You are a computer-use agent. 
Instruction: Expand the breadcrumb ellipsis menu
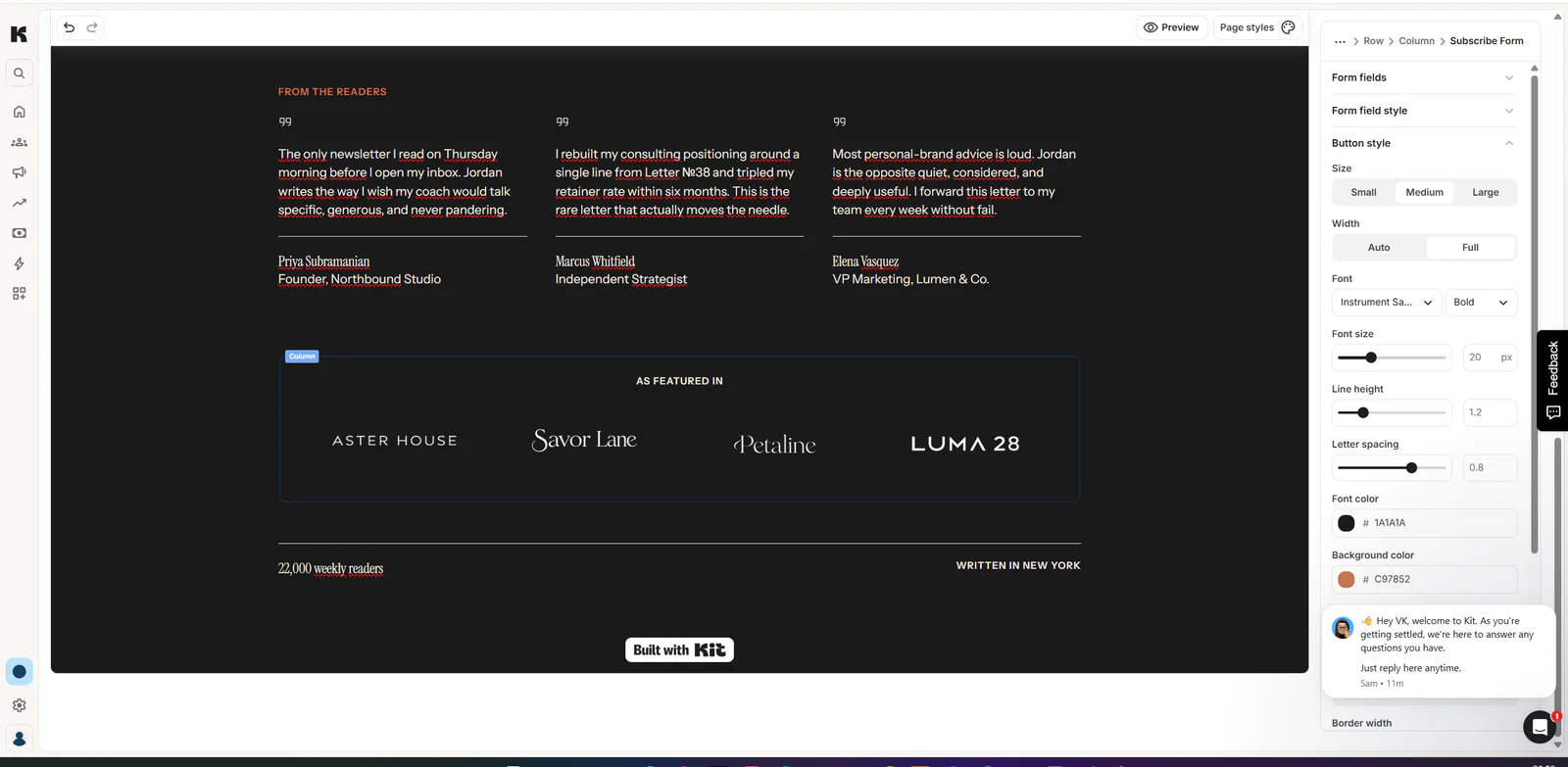[x=1340, y=41]
